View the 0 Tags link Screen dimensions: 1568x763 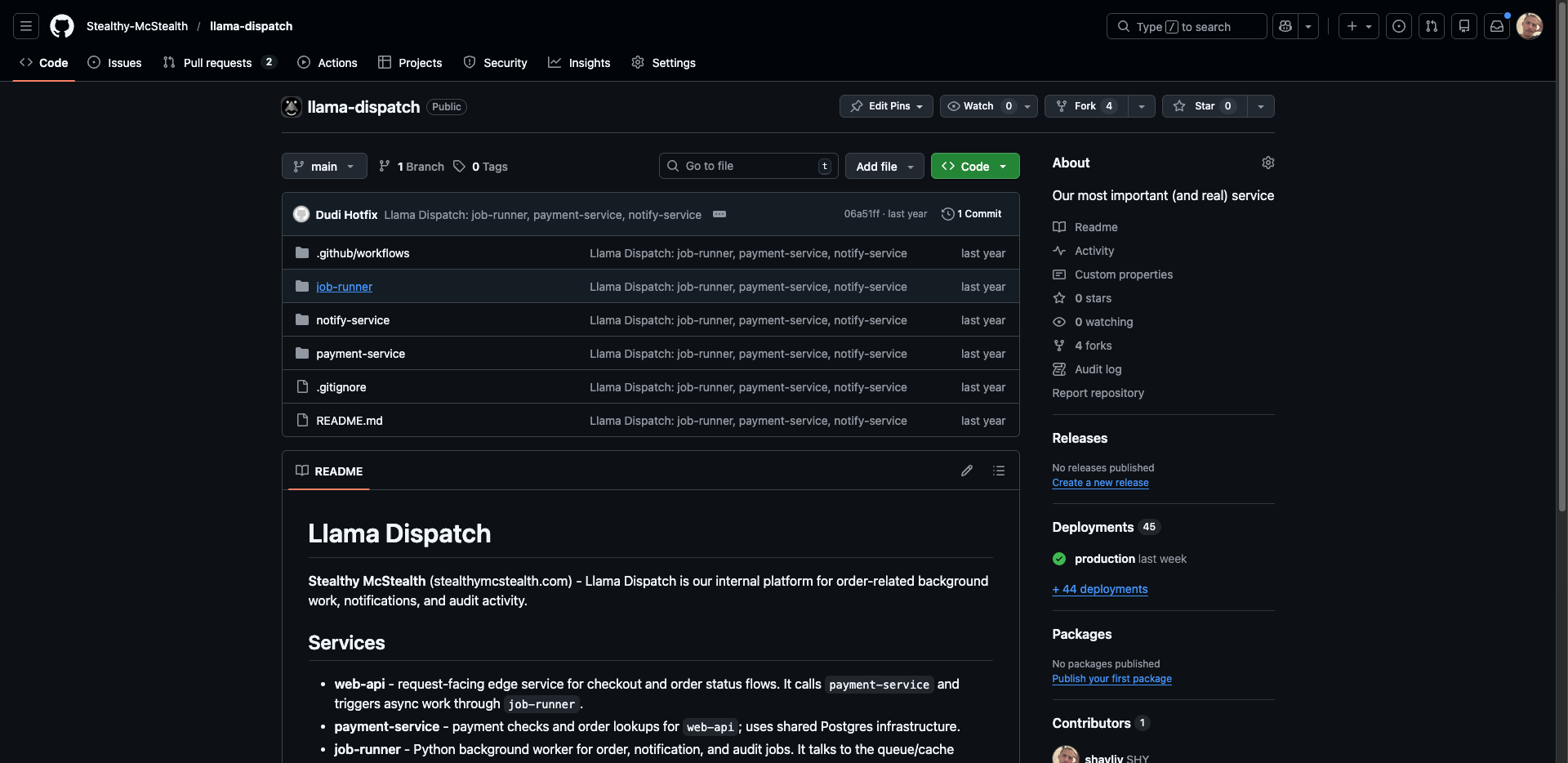point(480,167)
